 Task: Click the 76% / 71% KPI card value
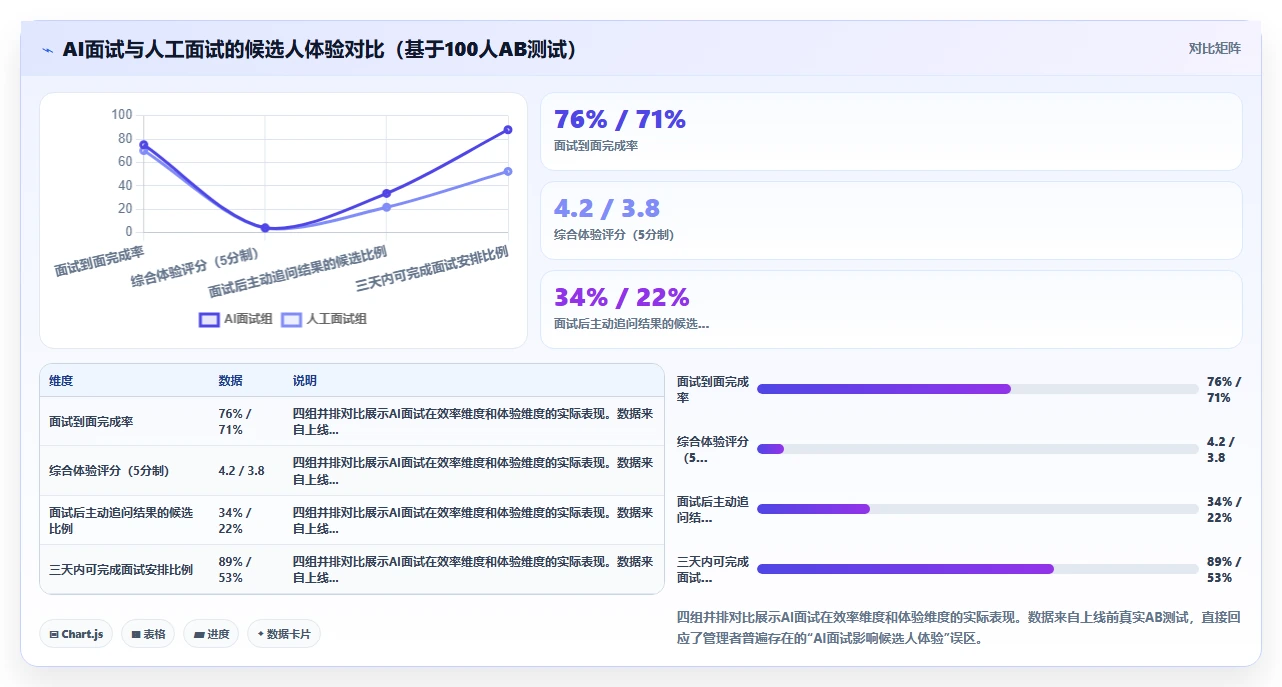click(620, 120)
